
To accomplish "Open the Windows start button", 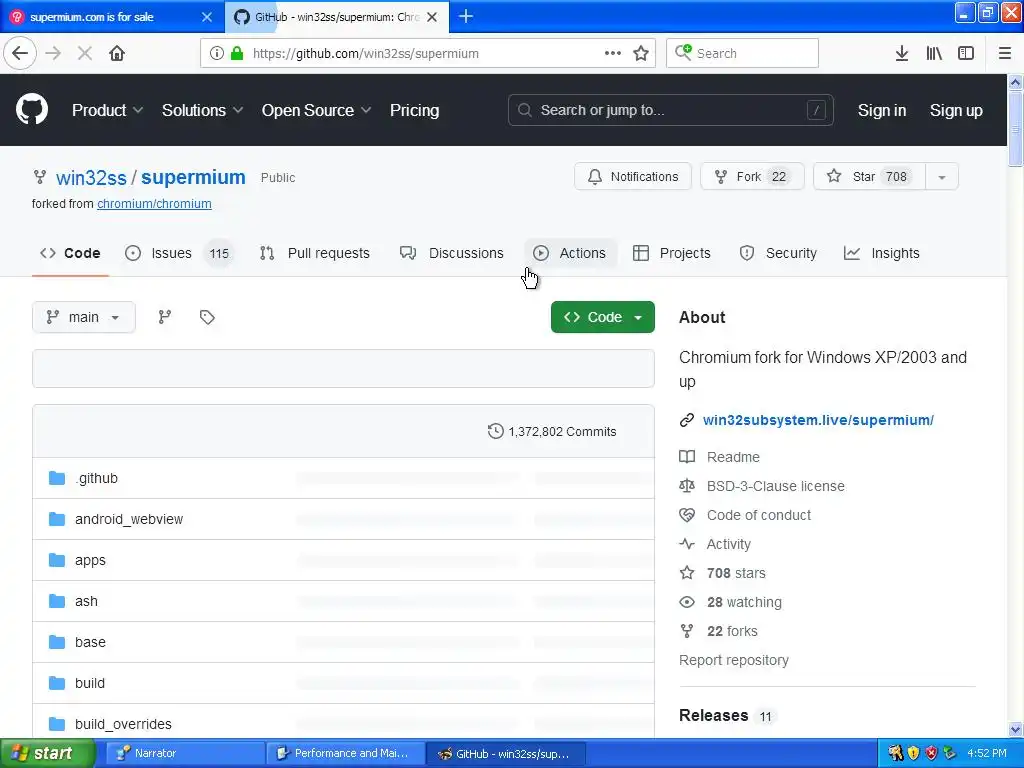I will (x=47, y=753).
